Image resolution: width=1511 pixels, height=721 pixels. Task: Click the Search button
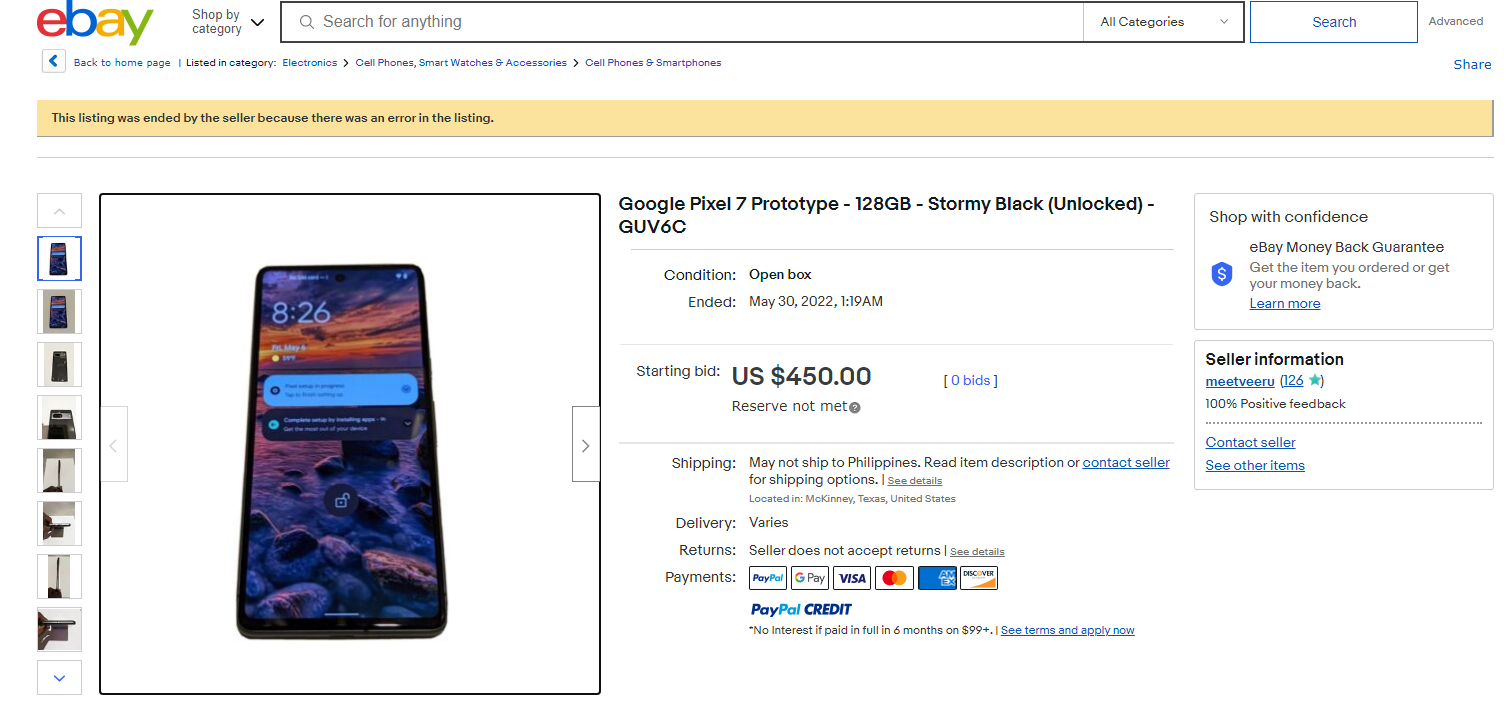[1334, 22]
